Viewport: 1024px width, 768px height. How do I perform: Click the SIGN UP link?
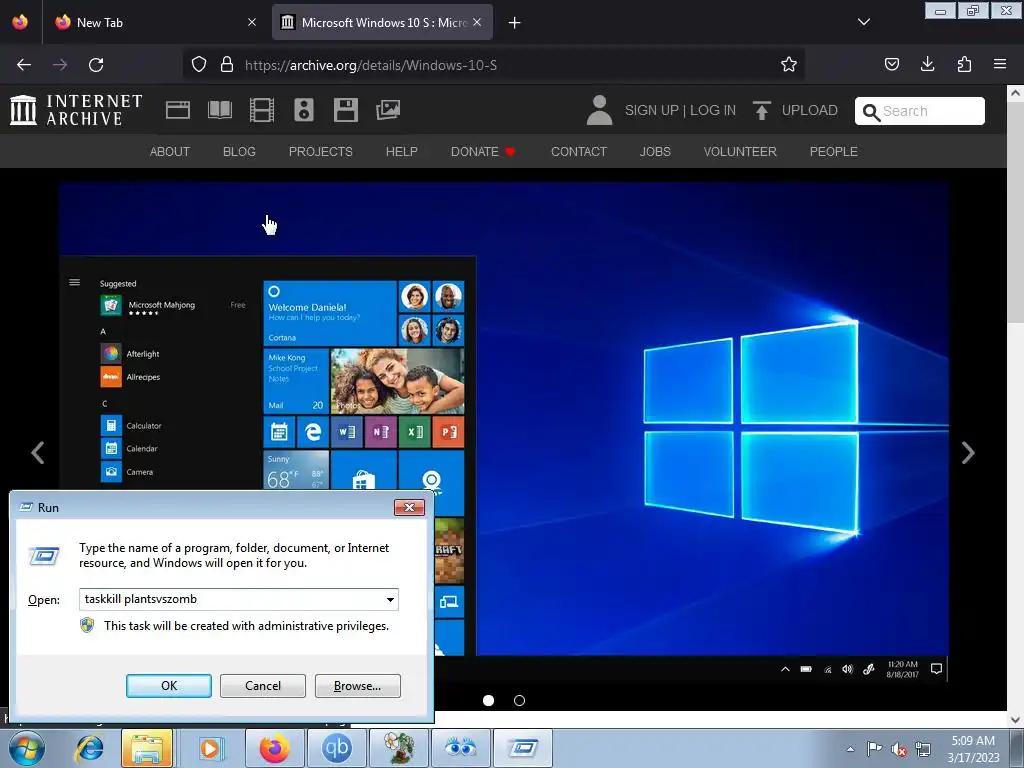pyautogui.click(x=651, y=110)
